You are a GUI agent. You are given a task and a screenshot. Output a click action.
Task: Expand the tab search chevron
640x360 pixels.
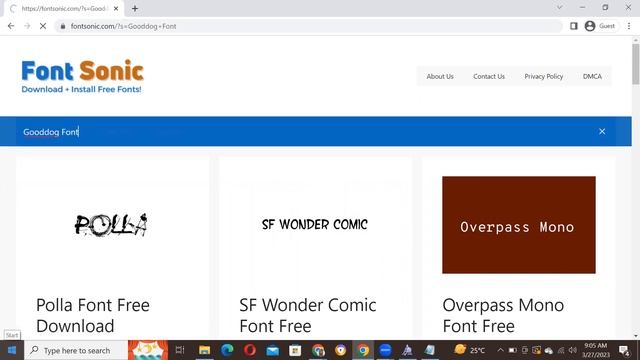click(560, 7)
